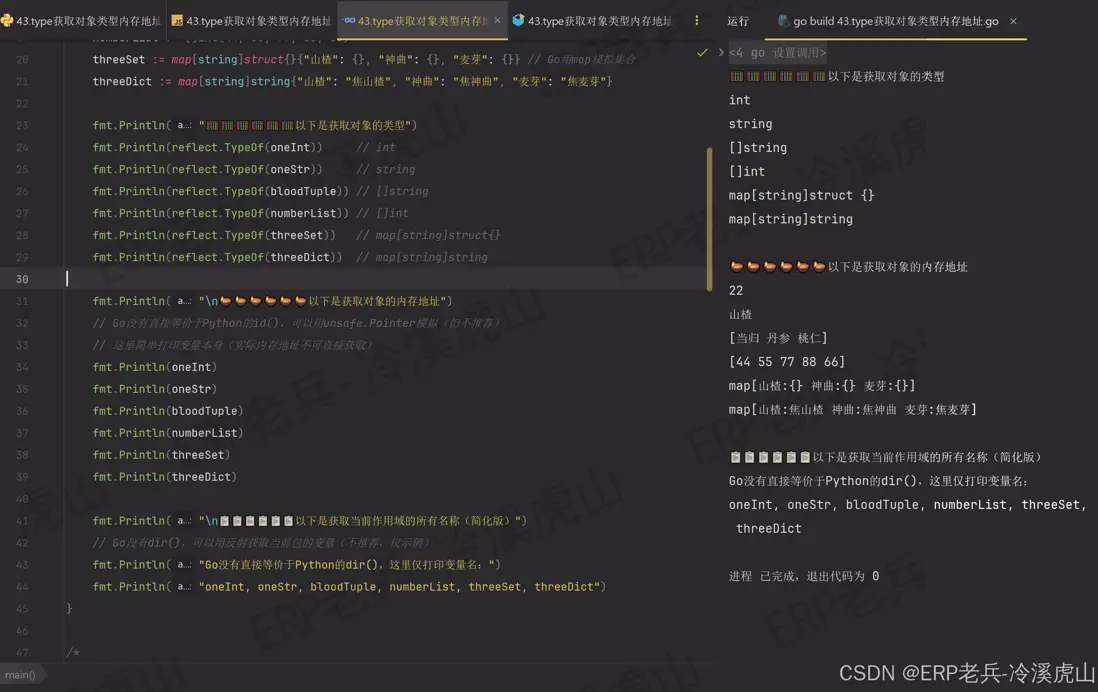Close the active Go editor tab

497,20
